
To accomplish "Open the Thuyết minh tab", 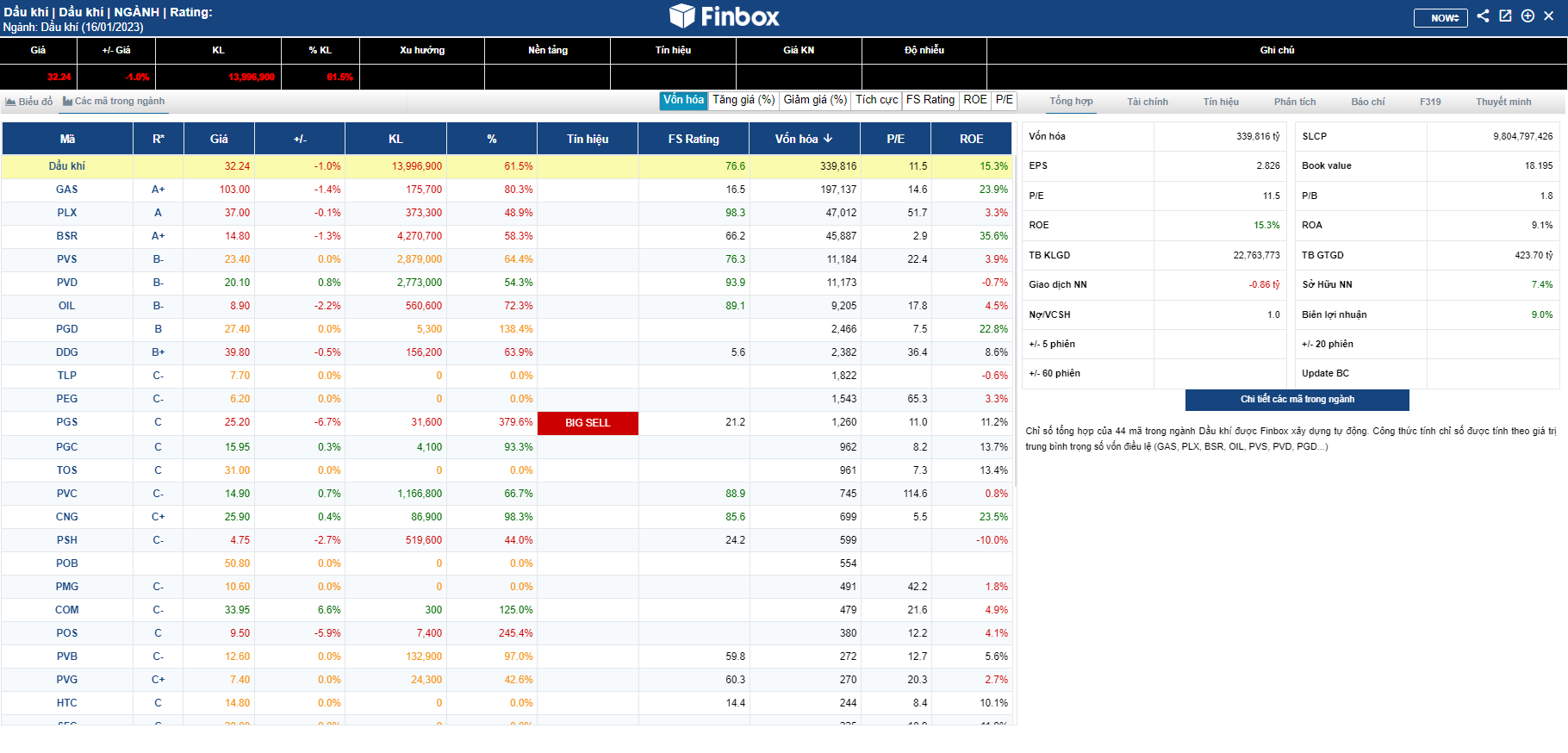I will pyautogui.click(x=1503, y=102).
